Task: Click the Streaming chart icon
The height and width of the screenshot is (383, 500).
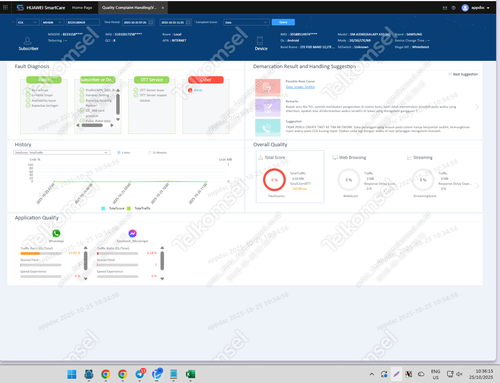Action: (x=409, y=157)
